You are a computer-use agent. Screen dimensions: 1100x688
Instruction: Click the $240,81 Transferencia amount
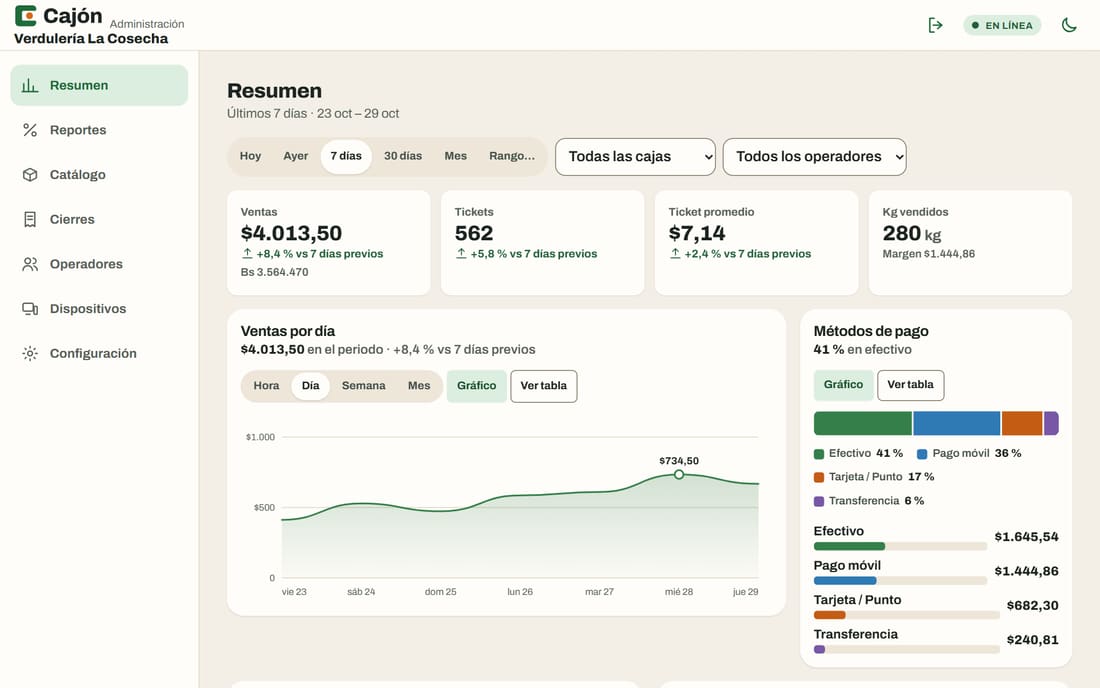coord(1033,640)
